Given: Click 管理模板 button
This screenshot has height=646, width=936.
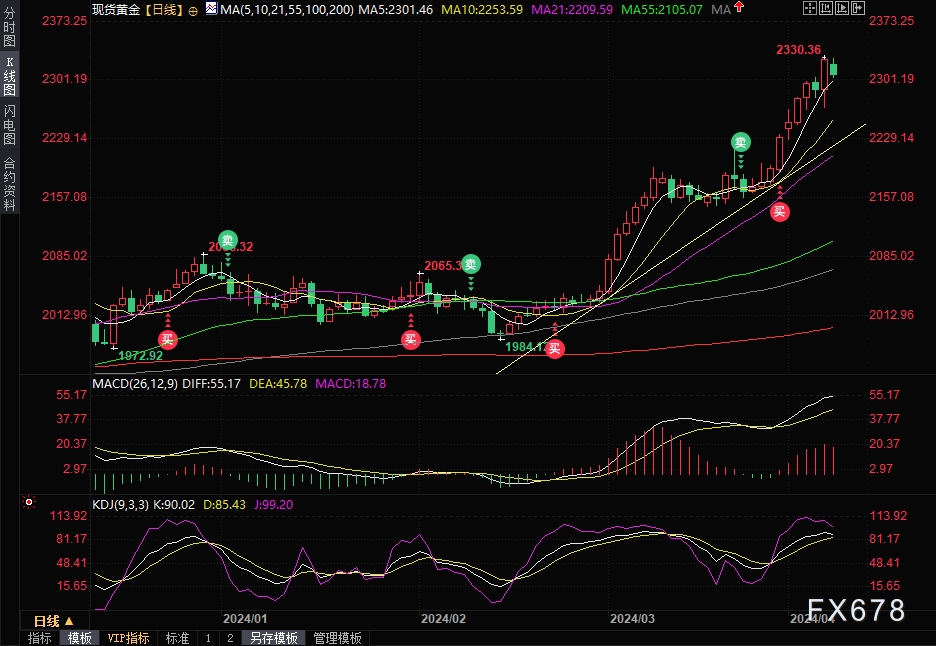Looking at the screenshot, I should tap(338, 638).
